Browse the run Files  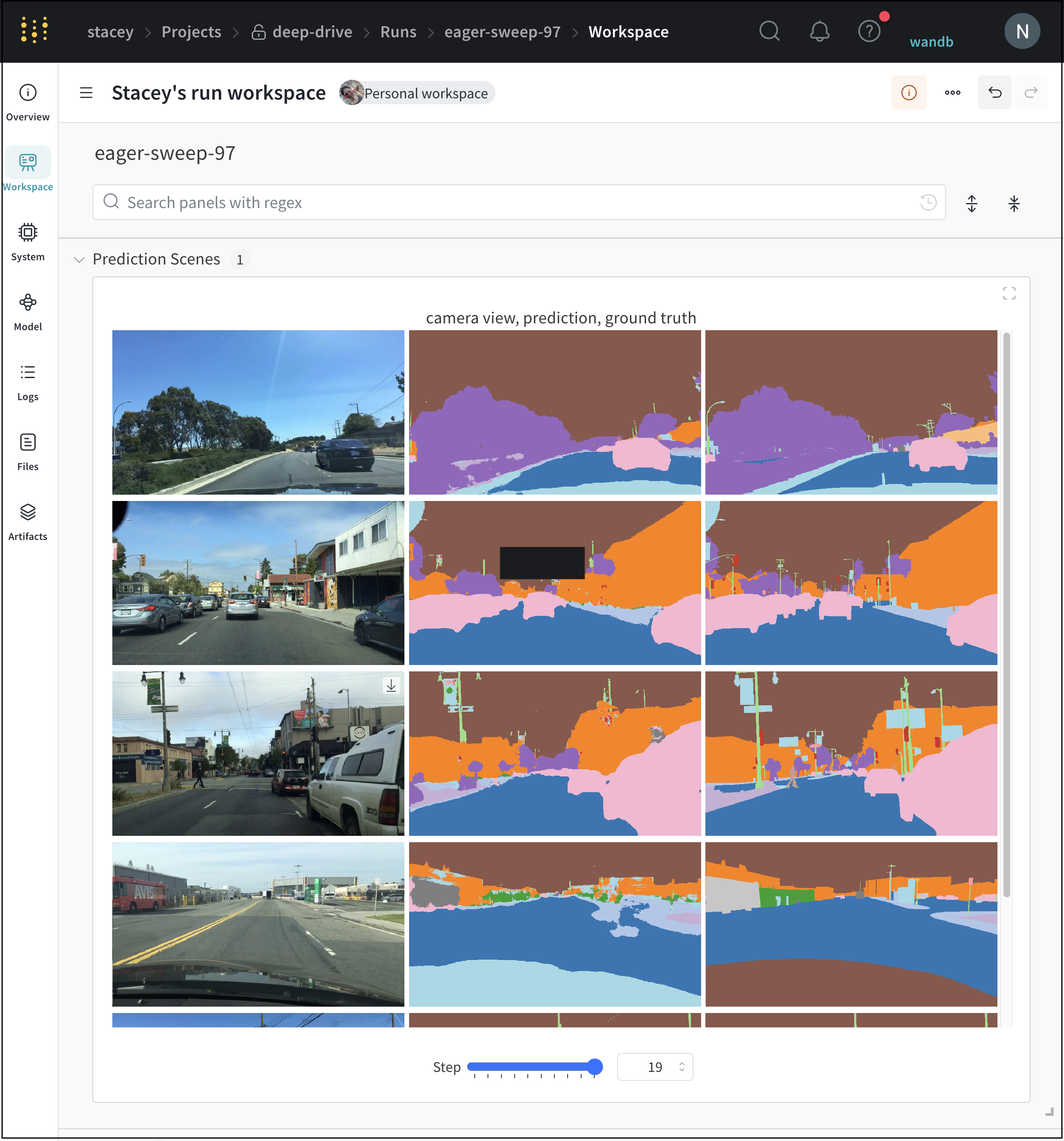coord(28,452)
